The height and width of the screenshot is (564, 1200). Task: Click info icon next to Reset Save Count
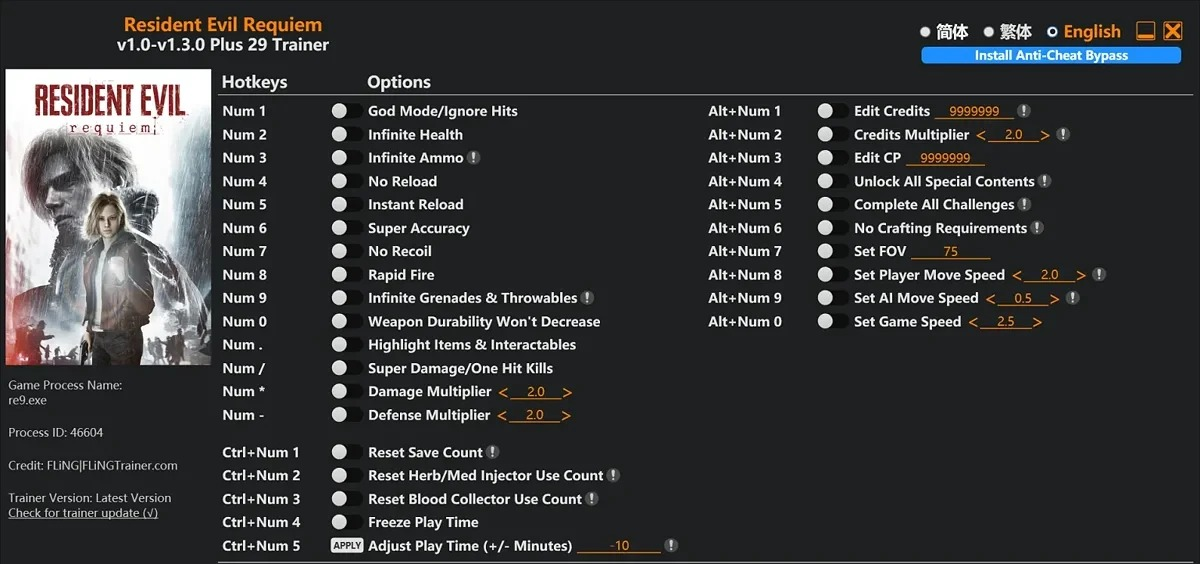pos(493,452)
